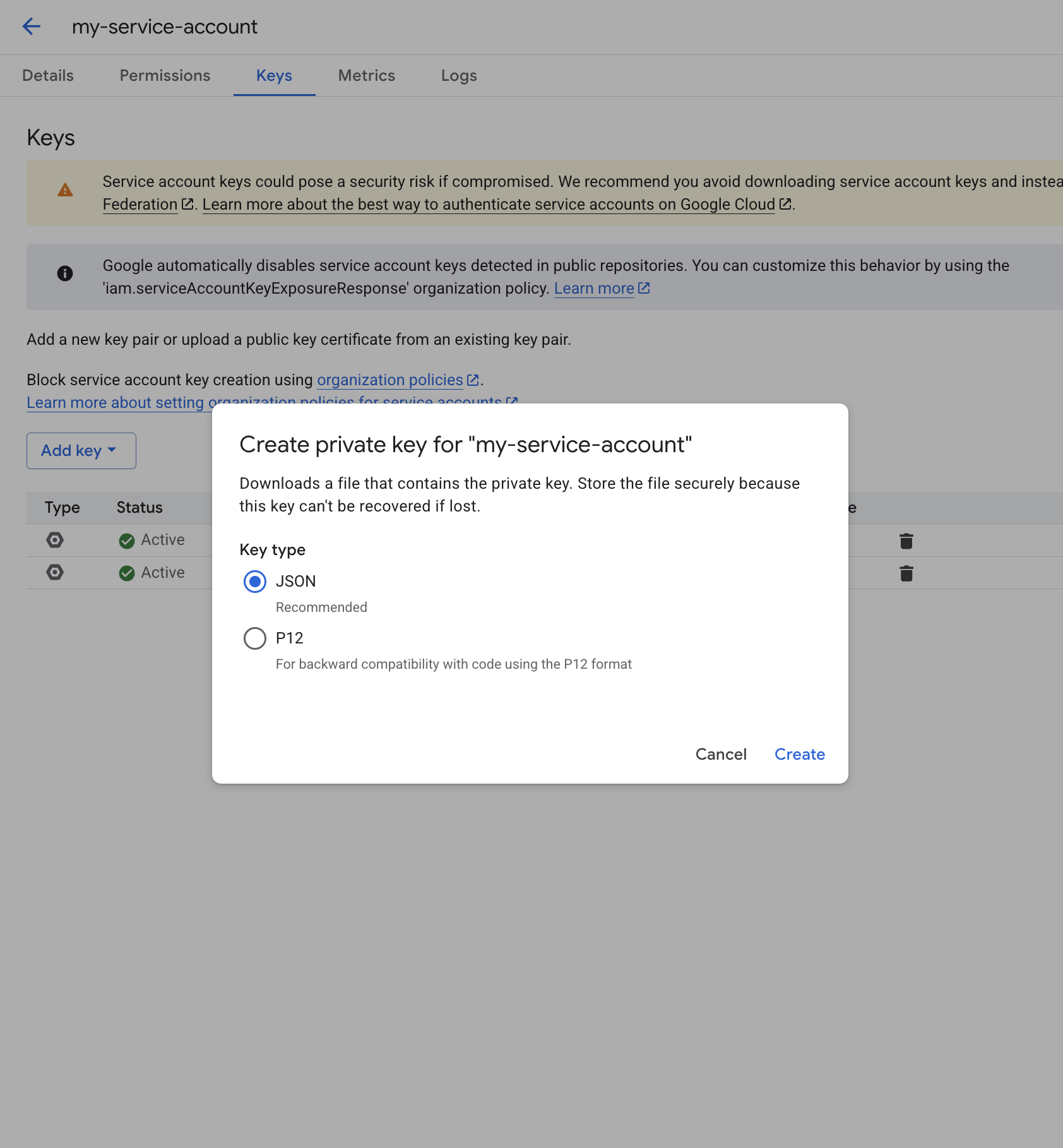Click Create to generate private key

point(799,755)
